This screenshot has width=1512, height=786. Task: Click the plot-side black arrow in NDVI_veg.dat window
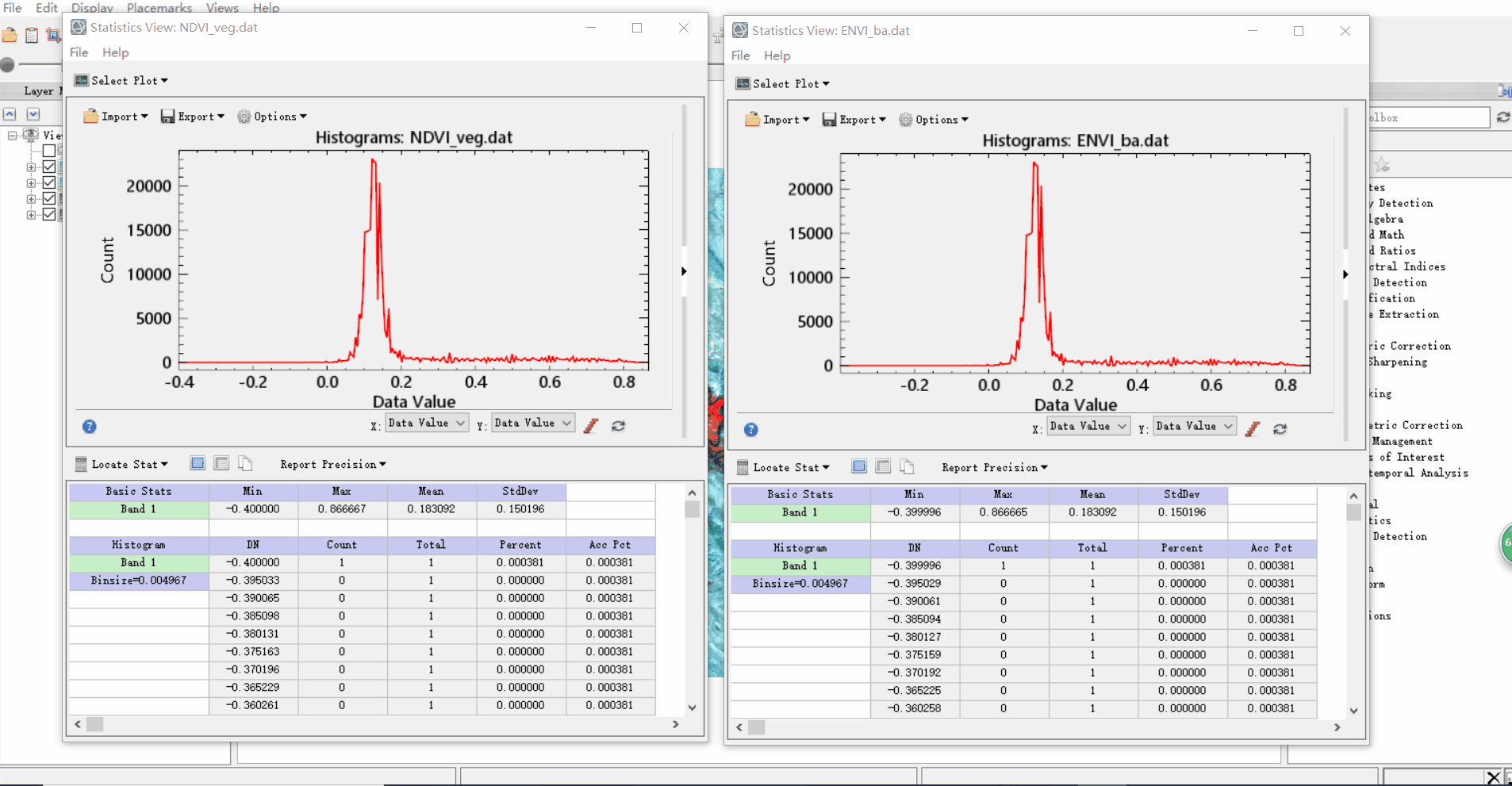tap(684, 271)
